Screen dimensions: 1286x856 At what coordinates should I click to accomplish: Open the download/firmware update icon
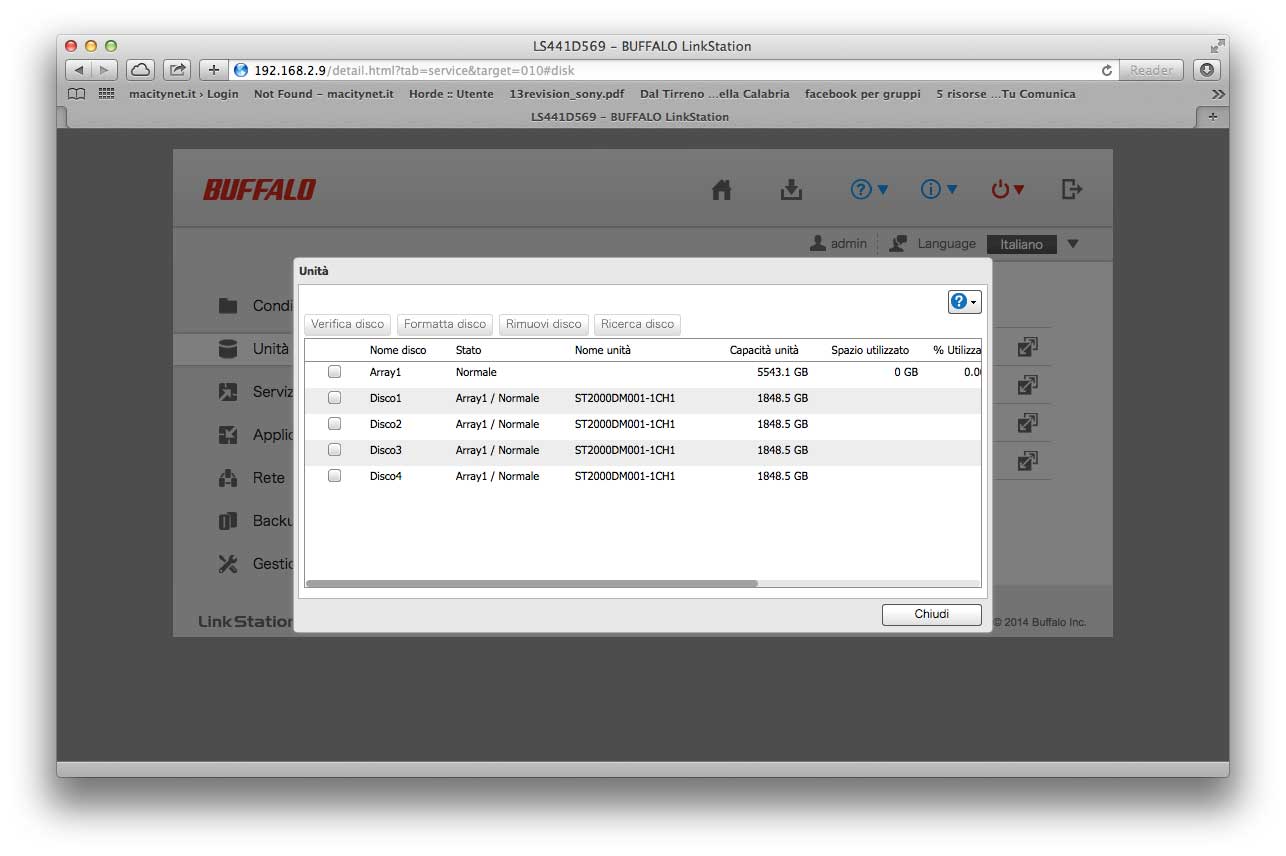[x=791, y=189]
